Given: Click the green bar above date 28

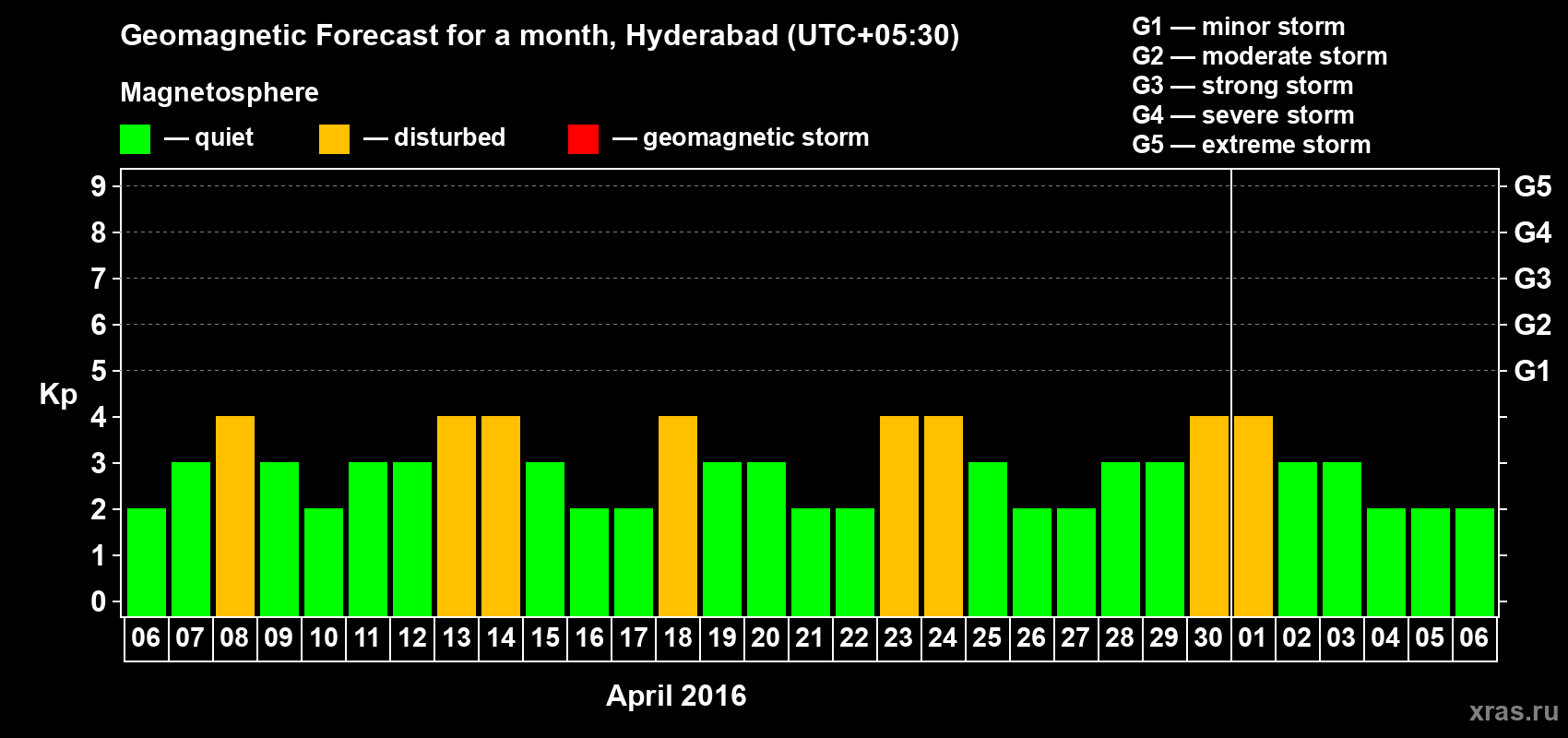Looking at the screenshot, I should 1121,540.
